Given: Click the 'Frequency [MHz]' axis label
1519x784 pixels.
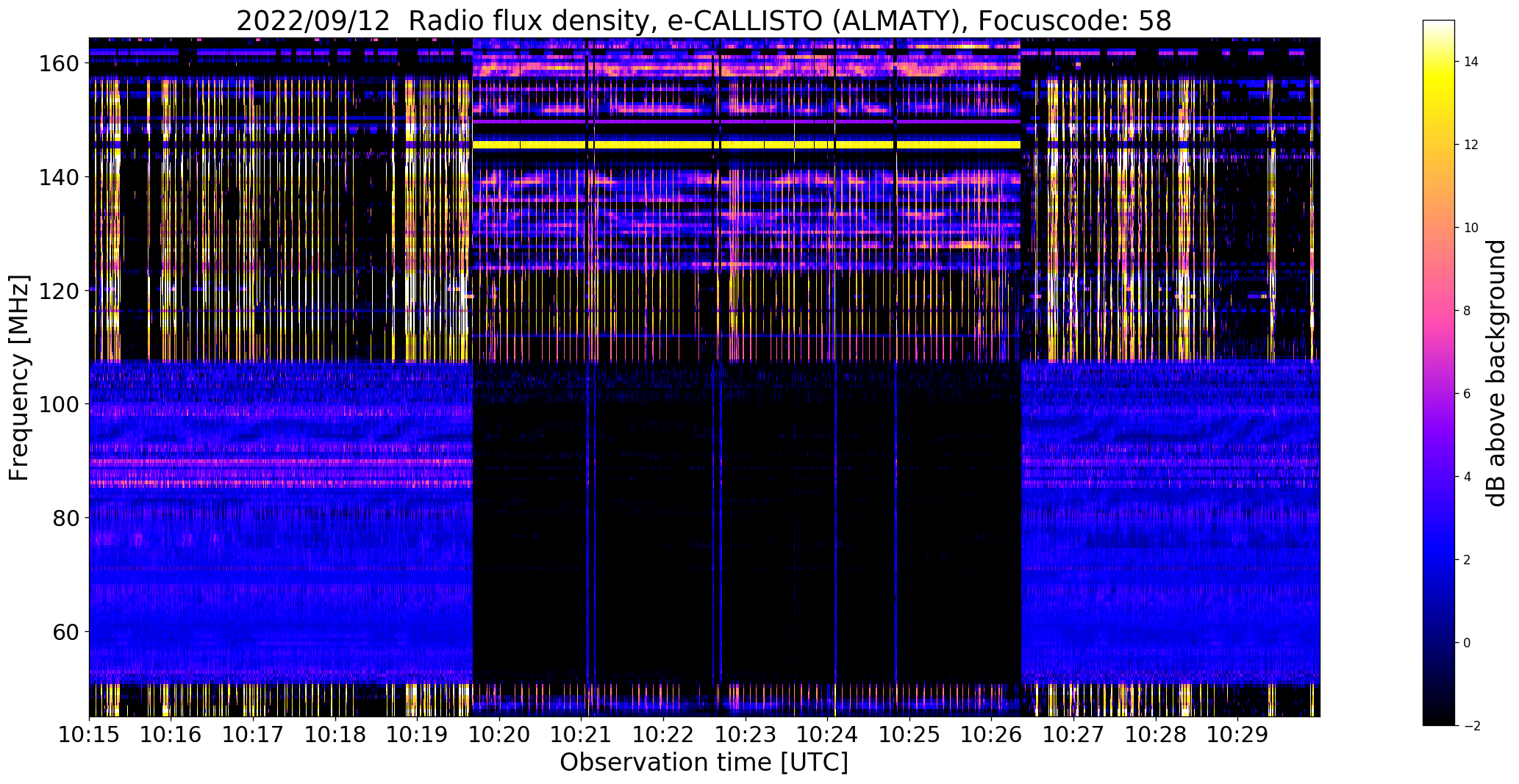Looking at the screenshot, I should tap(19, 378).
